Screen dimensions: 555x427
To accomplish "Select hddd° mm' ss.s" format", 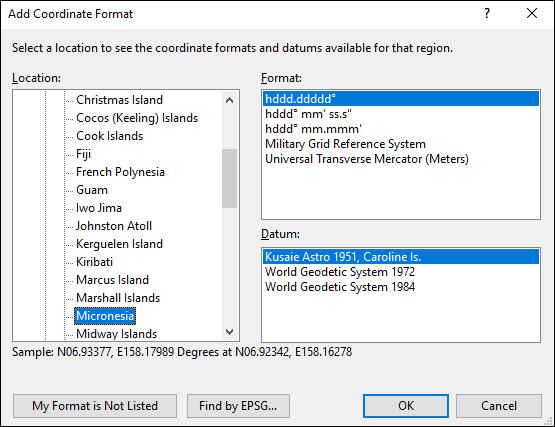I will 401,114.
